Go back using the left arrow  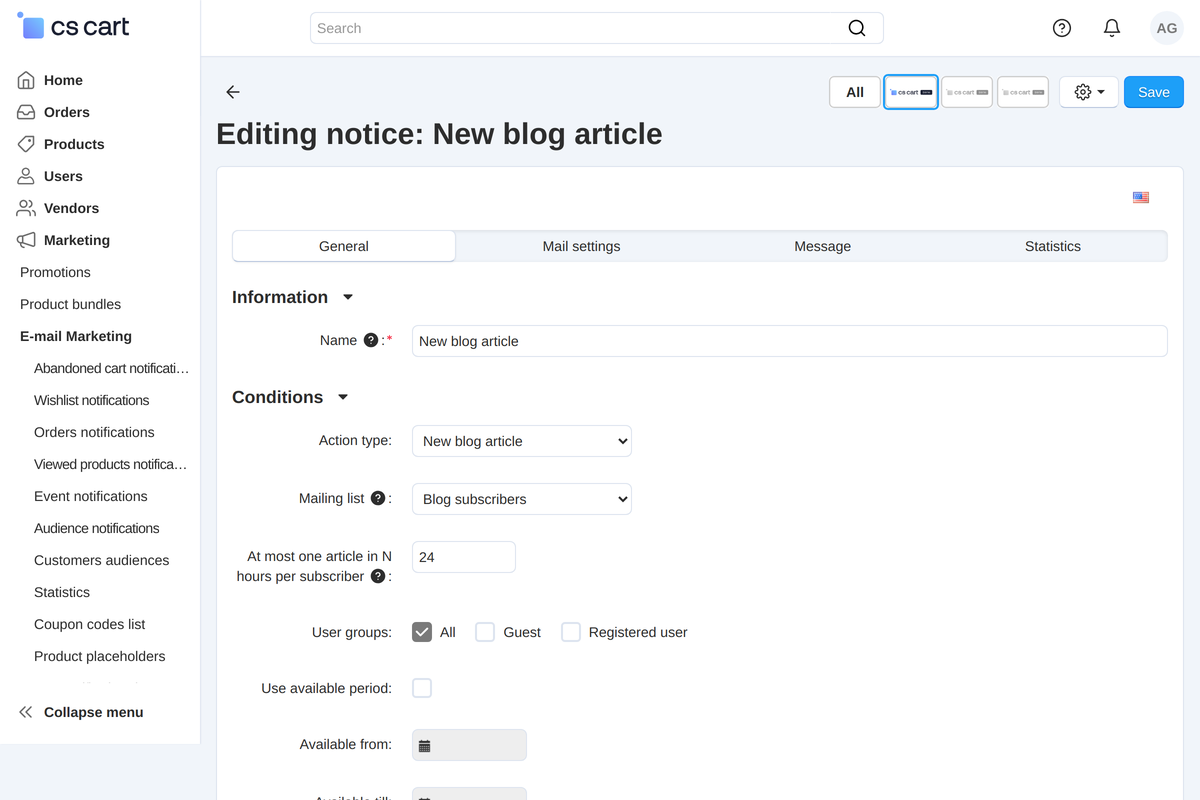click(x=233, y=92)
